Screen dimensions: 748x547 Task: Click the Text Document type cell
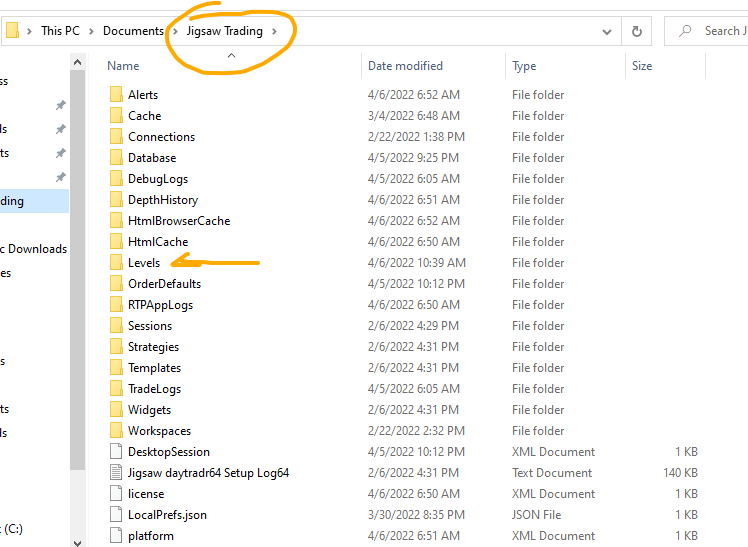click(552, 473)
